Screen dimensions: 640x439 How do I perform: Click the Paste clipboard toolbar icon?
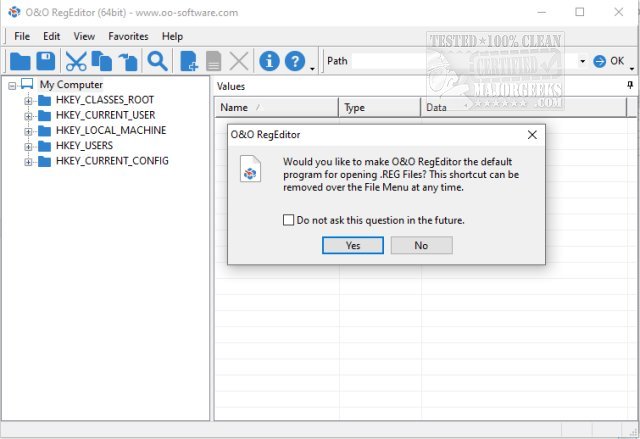coord(128,62)
